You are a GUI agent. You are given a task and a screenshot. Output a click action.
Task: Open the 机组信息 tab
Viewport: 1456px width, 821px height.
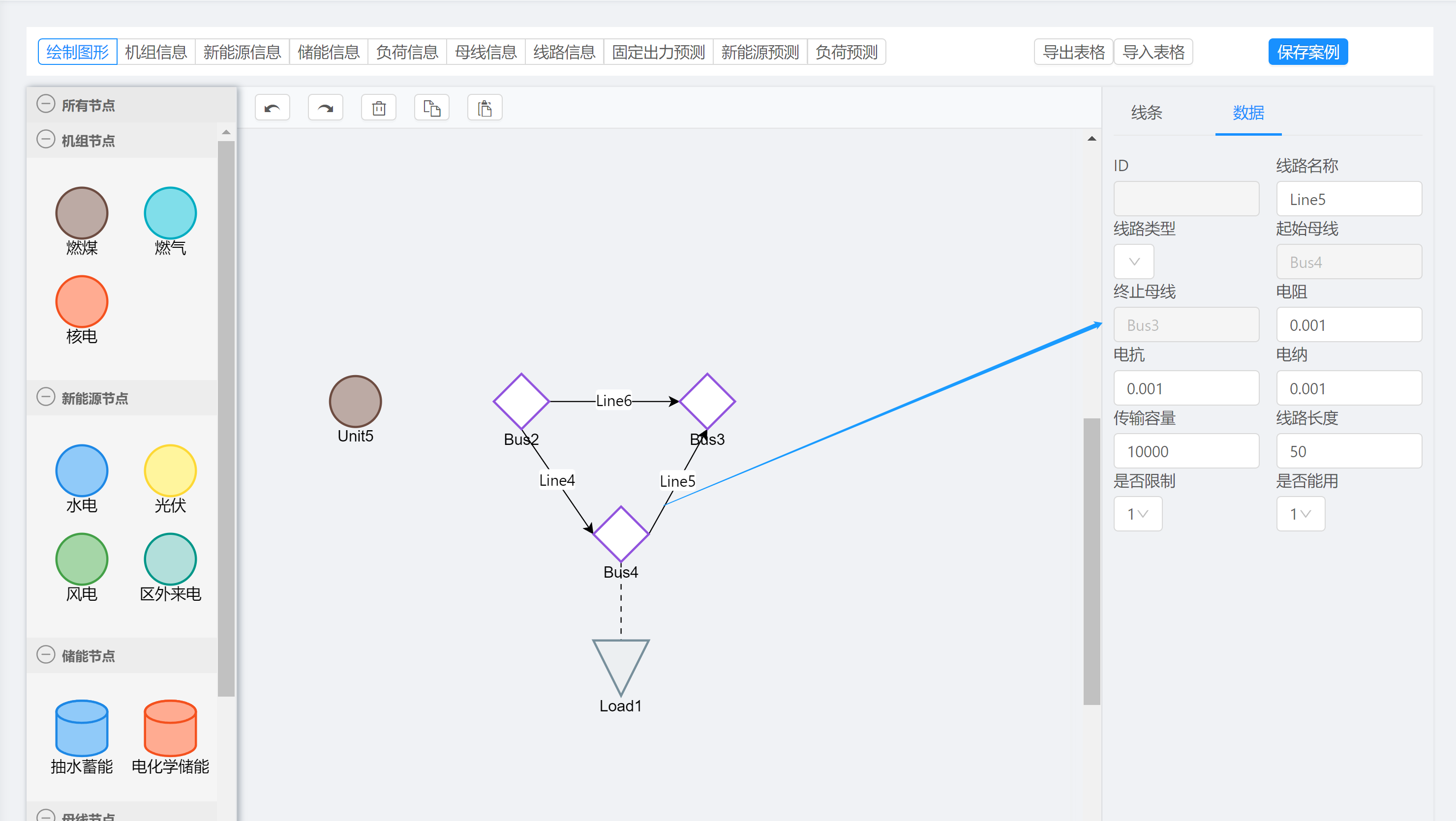pos(155,52)
